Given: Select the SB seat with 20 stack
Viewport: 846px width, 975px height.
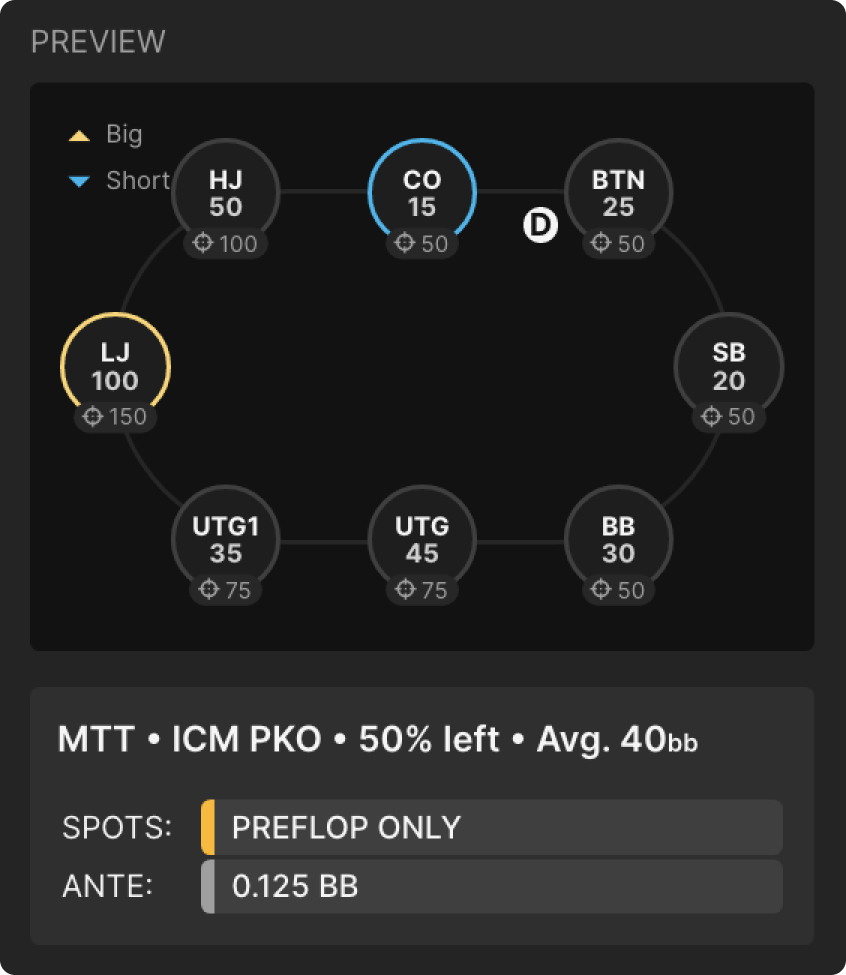Looking at the screenshot, I should [x=728, y=366].
